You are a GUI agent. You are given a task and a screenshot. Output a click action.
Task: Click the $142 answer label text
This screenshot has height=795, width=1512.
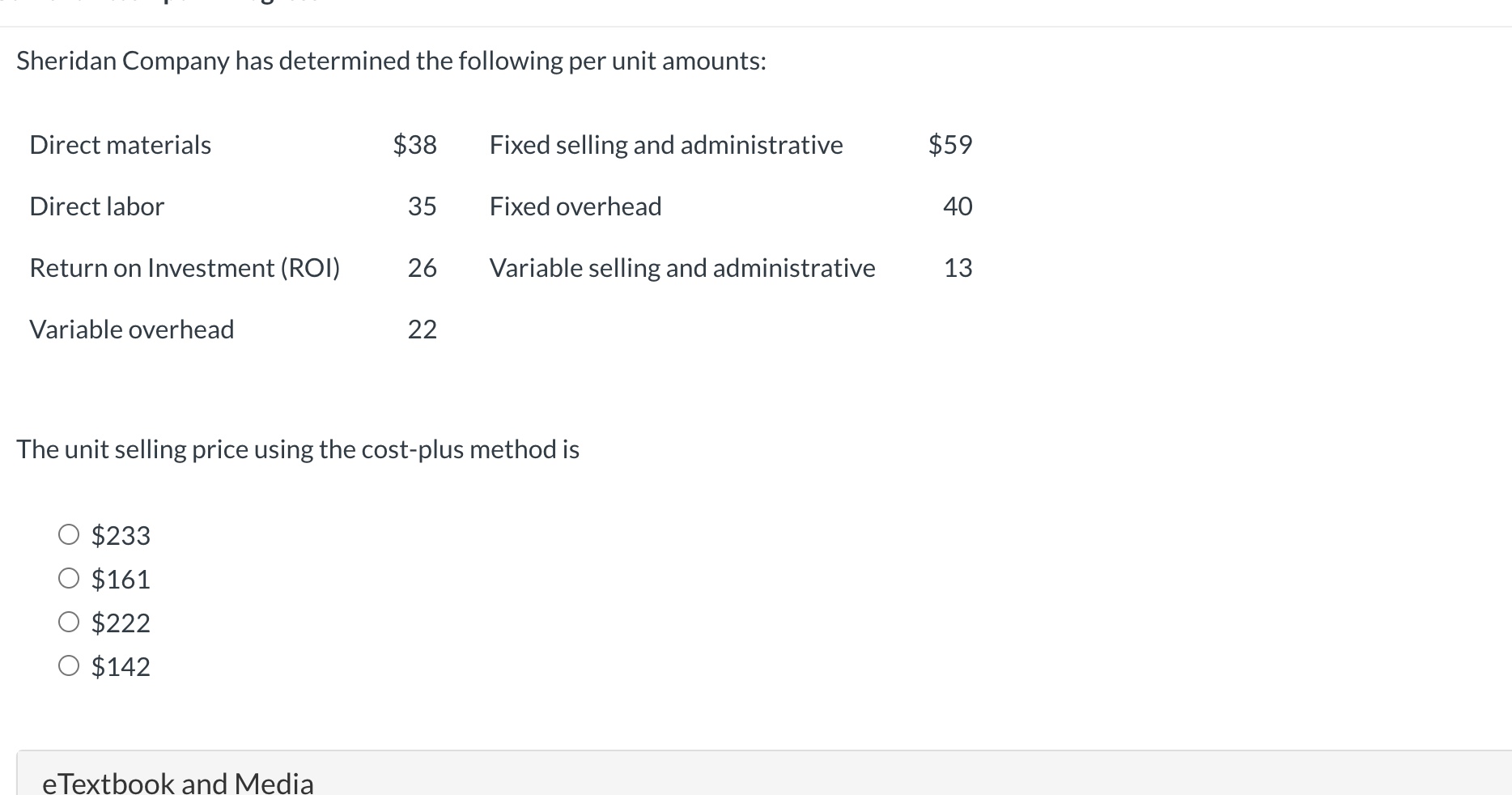121,665
